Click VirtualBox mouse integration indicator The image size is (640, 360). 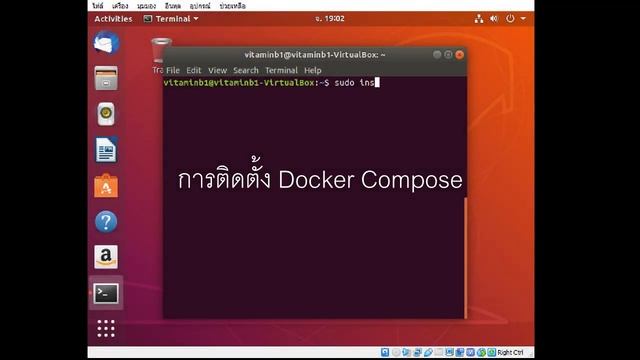tap(481, 352)
